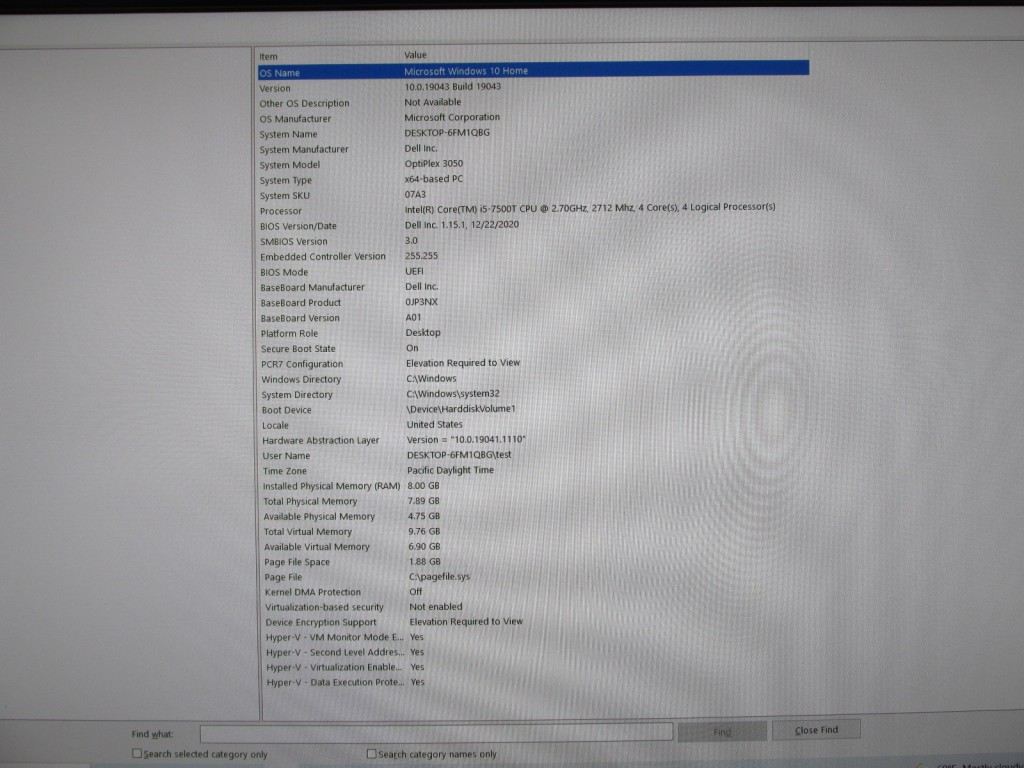Select the Windows Directory row
The height and width of the screenshot is (768, 1024).
tap(533, 379)
